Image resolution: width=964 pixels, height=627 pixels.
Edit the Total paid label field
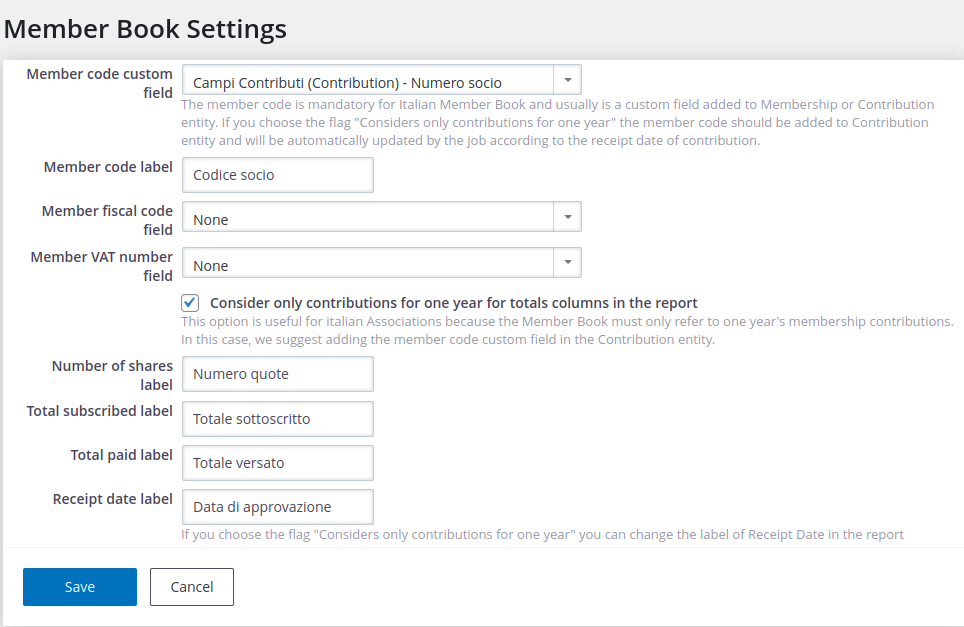click(278, 463)
